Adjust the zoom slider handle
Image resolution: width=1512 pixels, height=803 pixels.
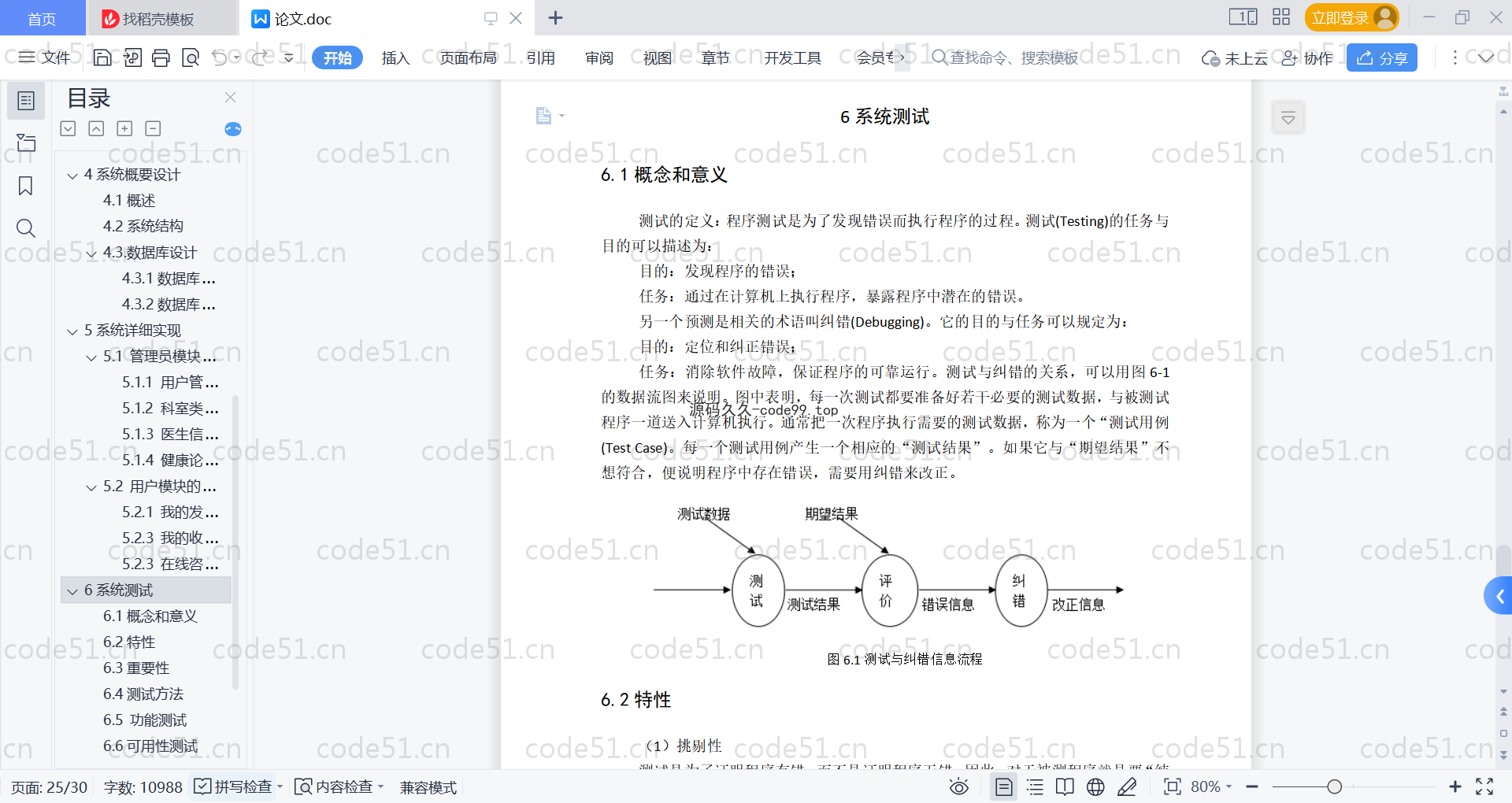tap(1334, 786)
